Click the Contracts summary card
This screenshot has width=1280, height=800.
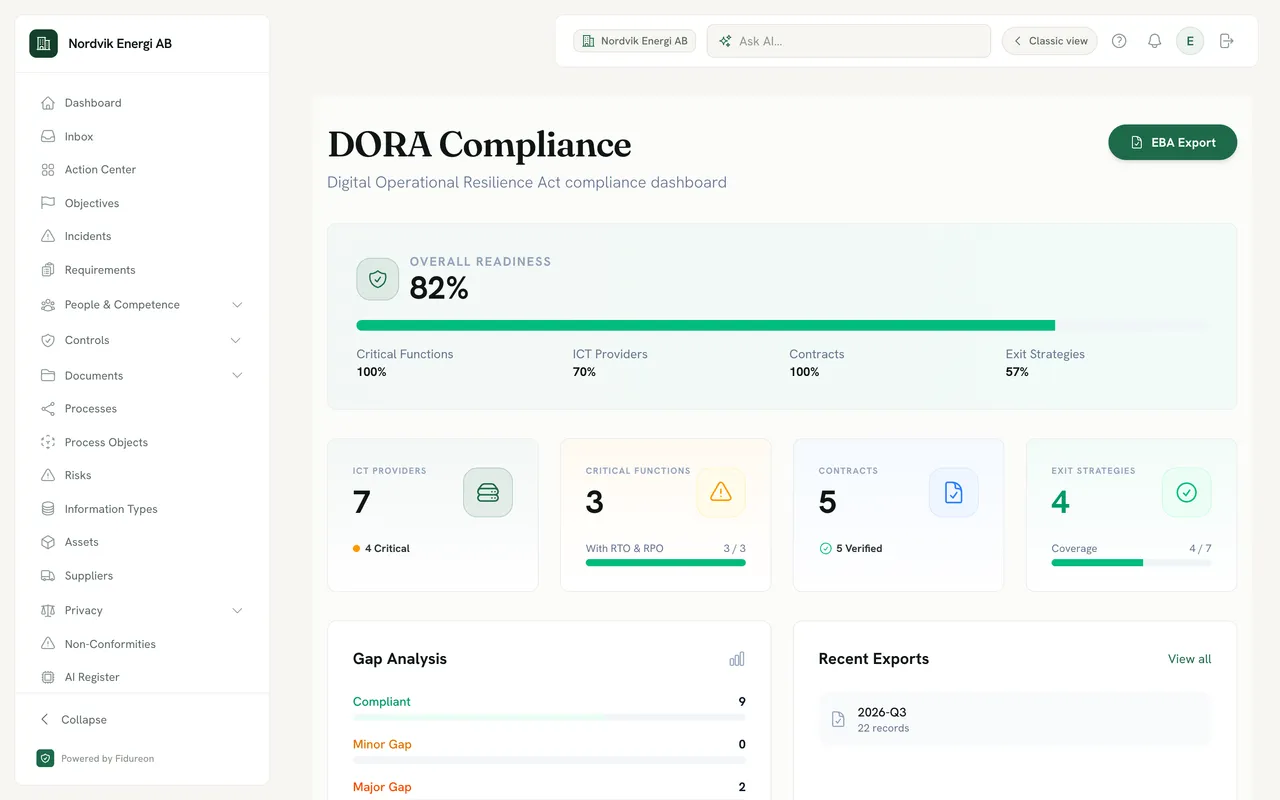(898, 515)
